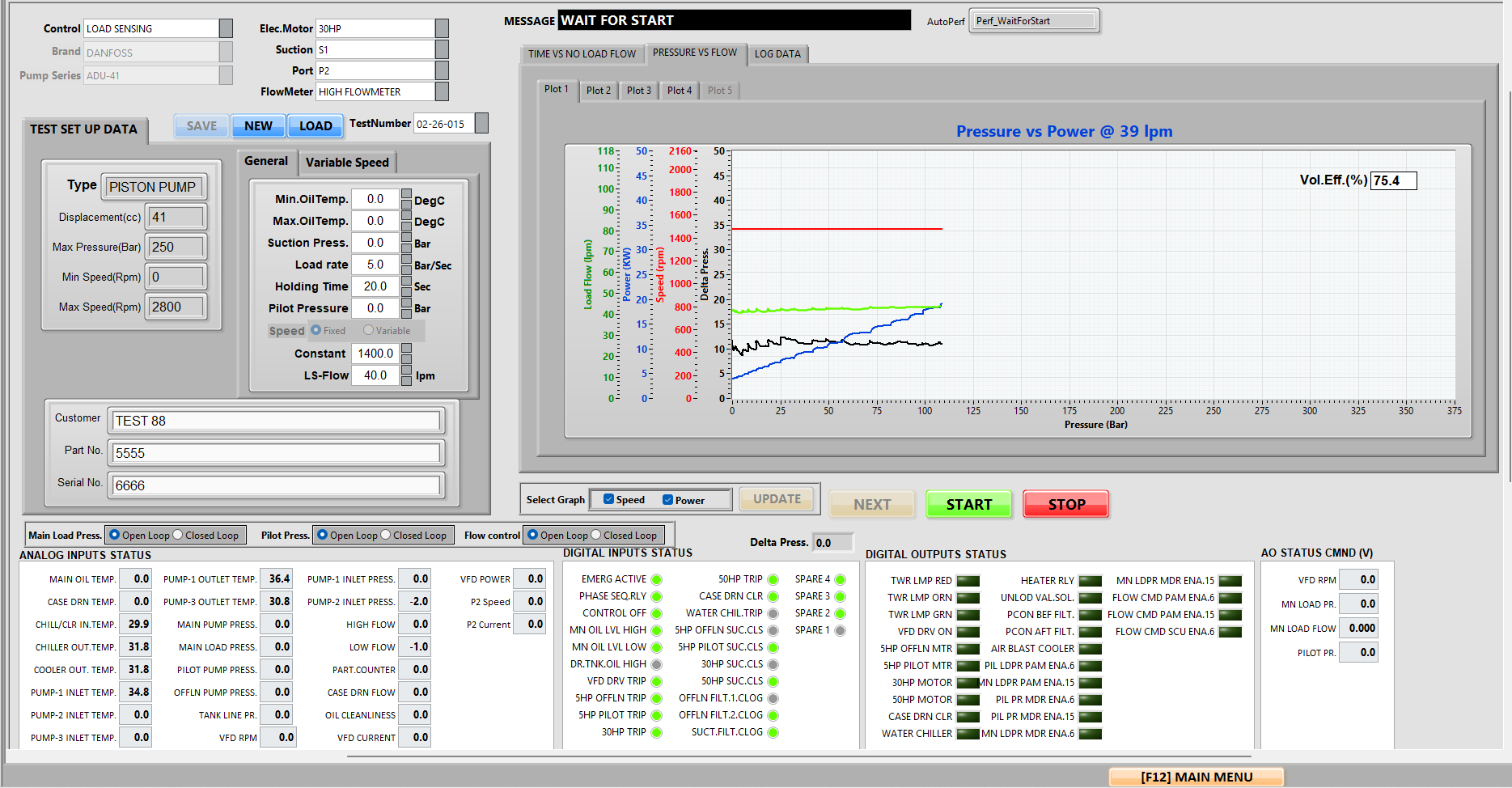This screenshot has width=1512, height=788.
Task: Click the AIR BLAST COOLER output indicator
Action: pos(1091,649)
